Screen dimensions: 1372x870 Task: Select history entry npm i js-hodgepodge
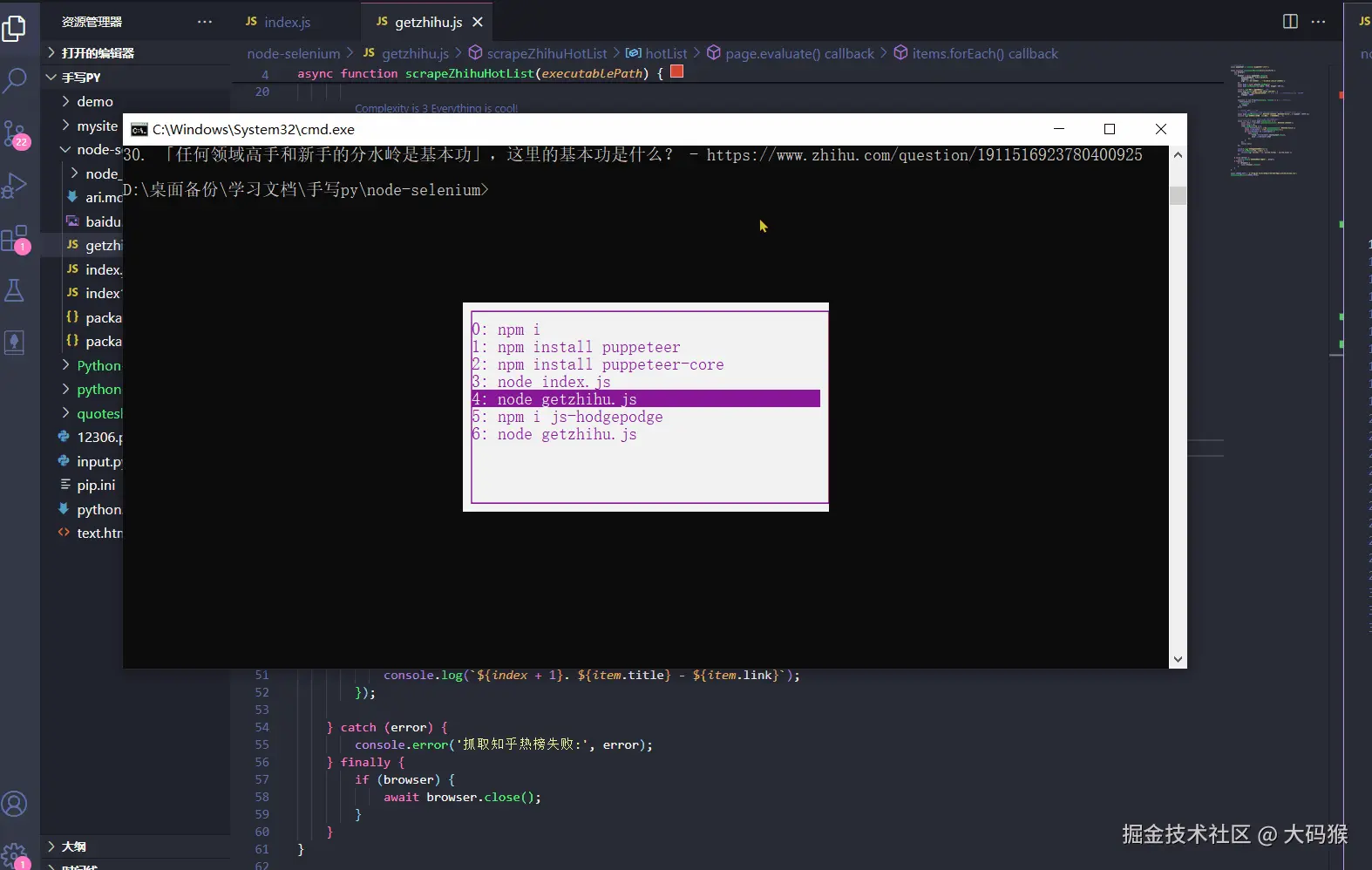coord(645,417)
